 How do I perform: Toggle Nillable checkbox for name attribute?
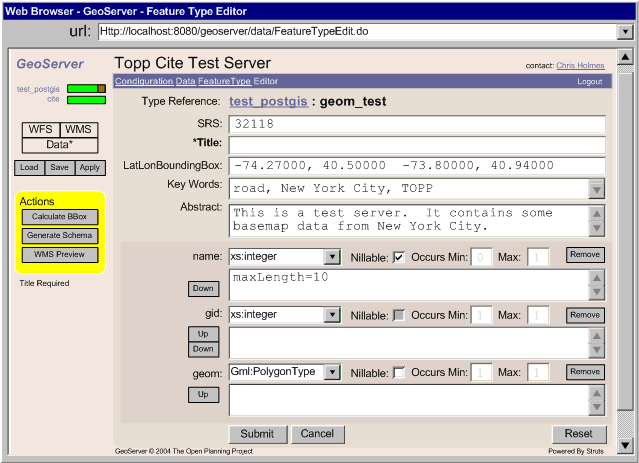pyautogui.click(x=399, y=257)
